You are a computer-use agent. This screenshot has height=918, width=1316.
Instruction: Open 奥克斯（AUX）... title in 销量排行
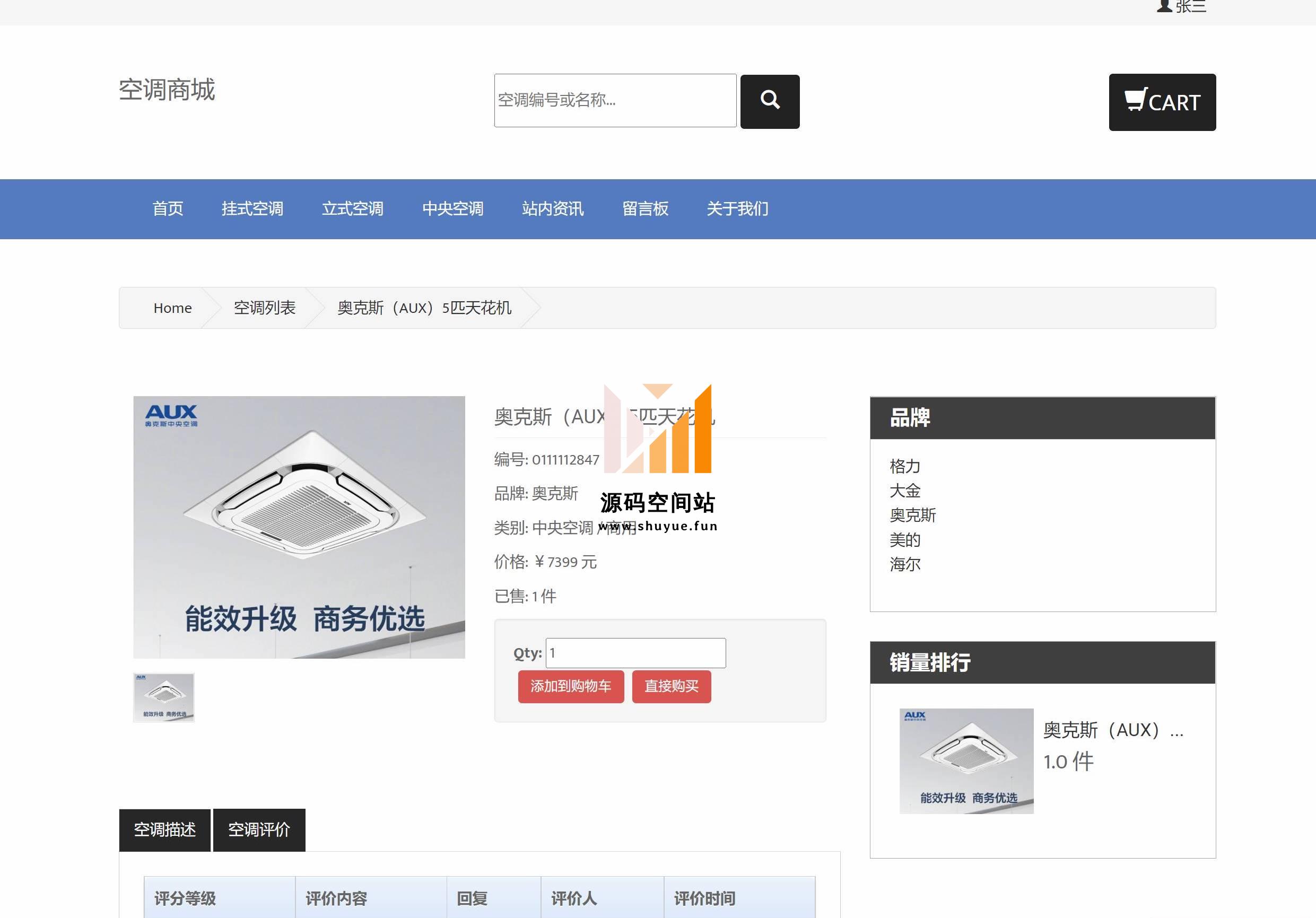pyautogui.click(x=1113, y=730)
